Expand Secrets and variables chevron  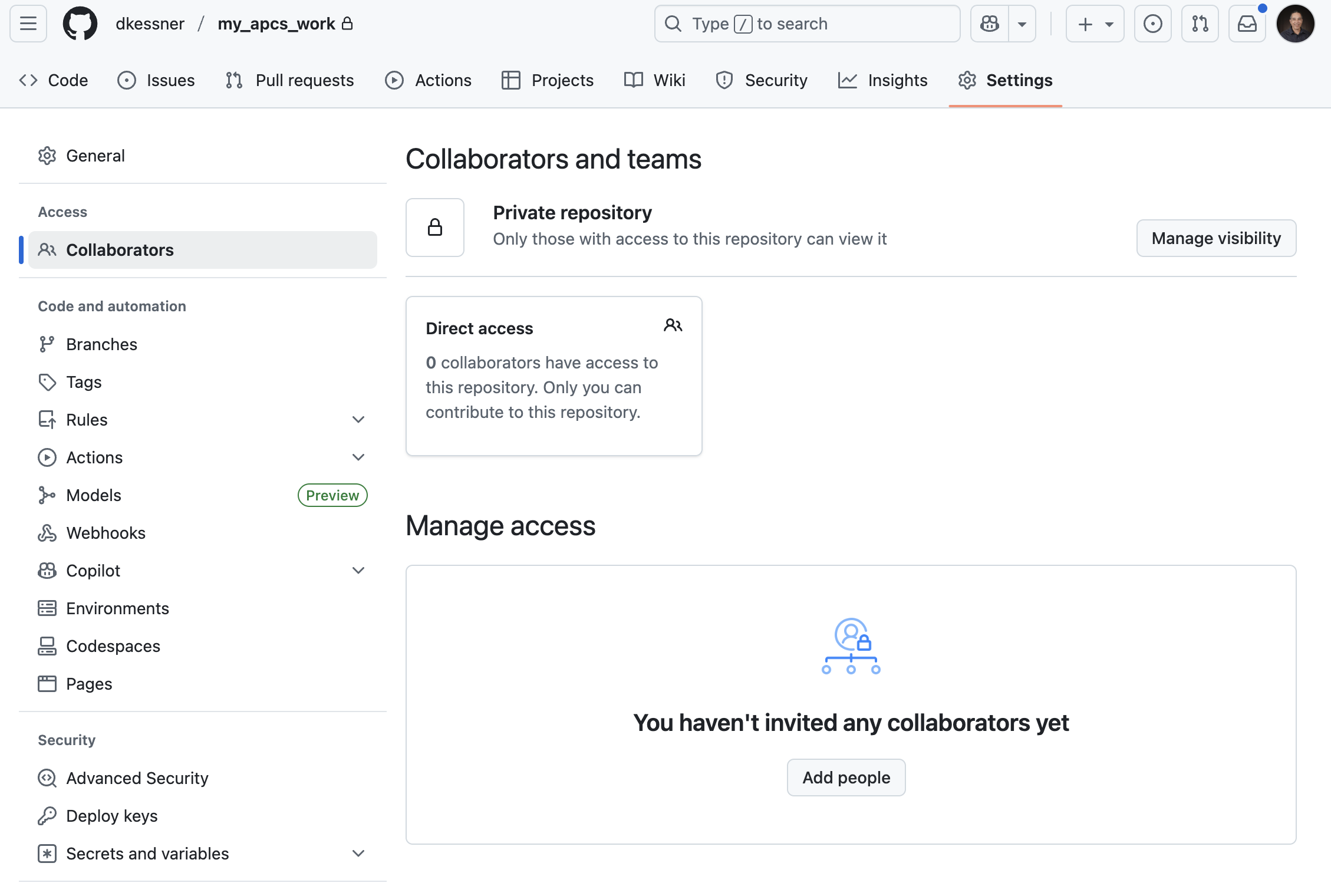pyautogui.click(x=358, y=854)
